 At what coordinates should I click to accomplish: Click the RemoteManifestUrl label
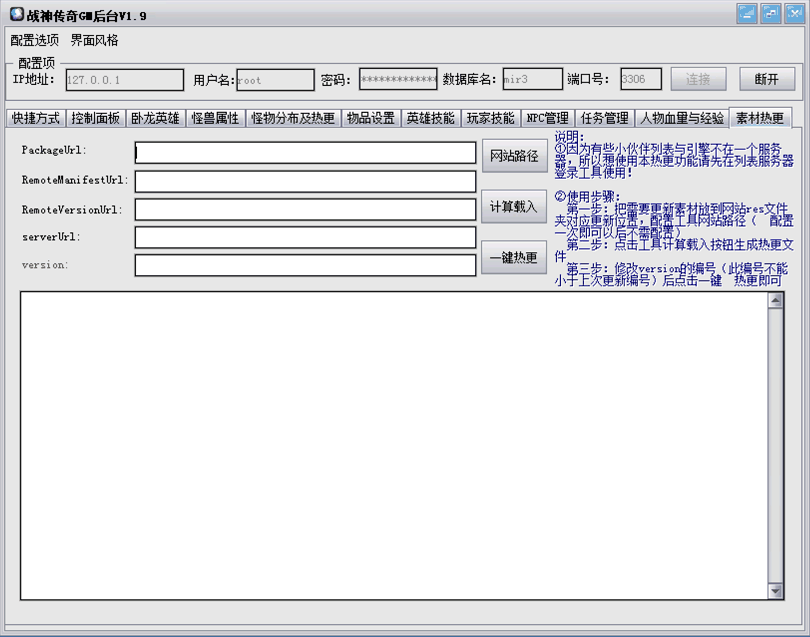click(x=75, y=180)
